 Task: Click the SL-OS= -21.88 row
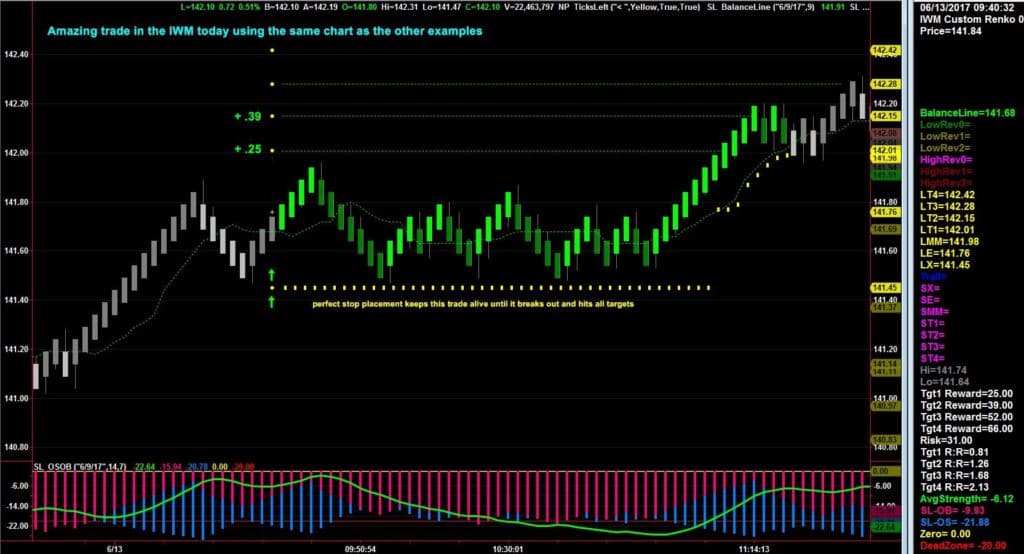click(954, 523)
